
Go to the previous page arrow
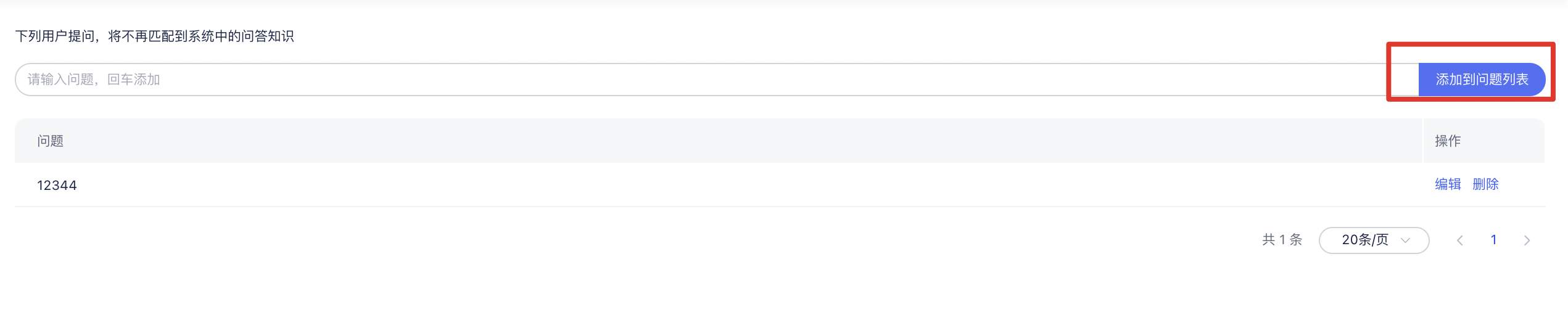pyautogui.click(x=1459, y=240)
